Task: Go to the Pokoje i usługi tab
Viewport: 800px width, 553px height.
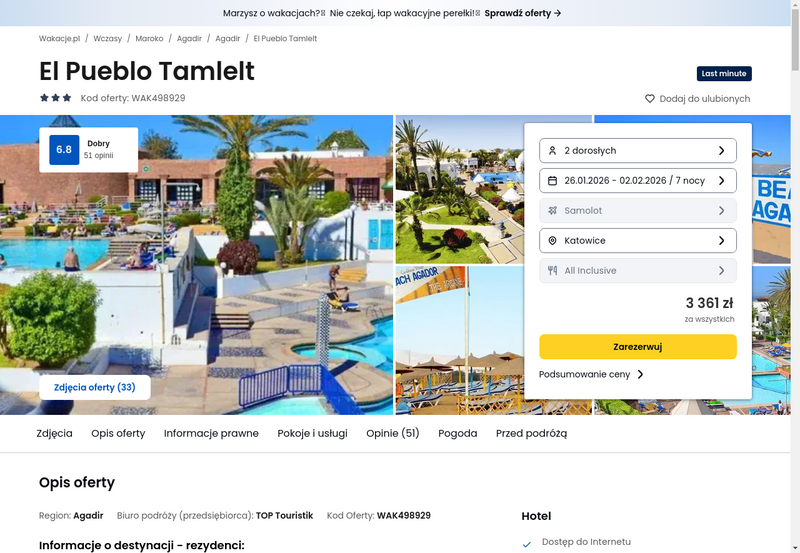Action: (312, 433)
